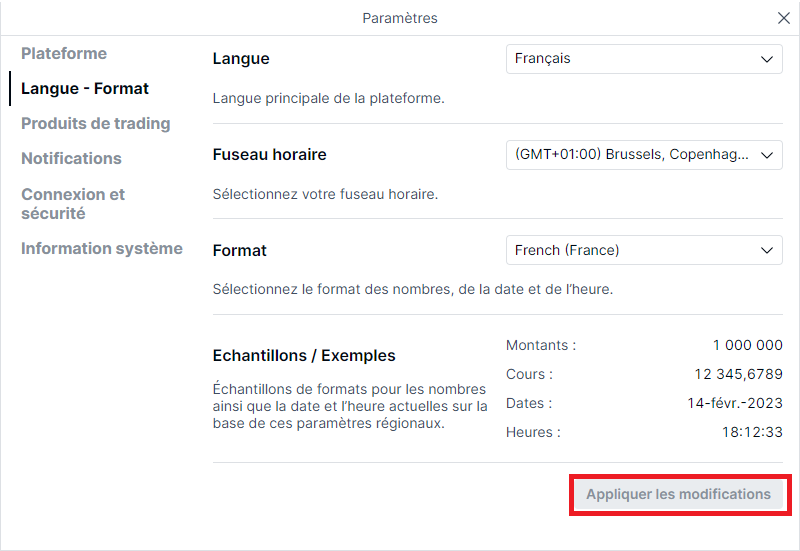
Task: Click the Cours sample value 12 345,6789
Action: coord(738,374)
